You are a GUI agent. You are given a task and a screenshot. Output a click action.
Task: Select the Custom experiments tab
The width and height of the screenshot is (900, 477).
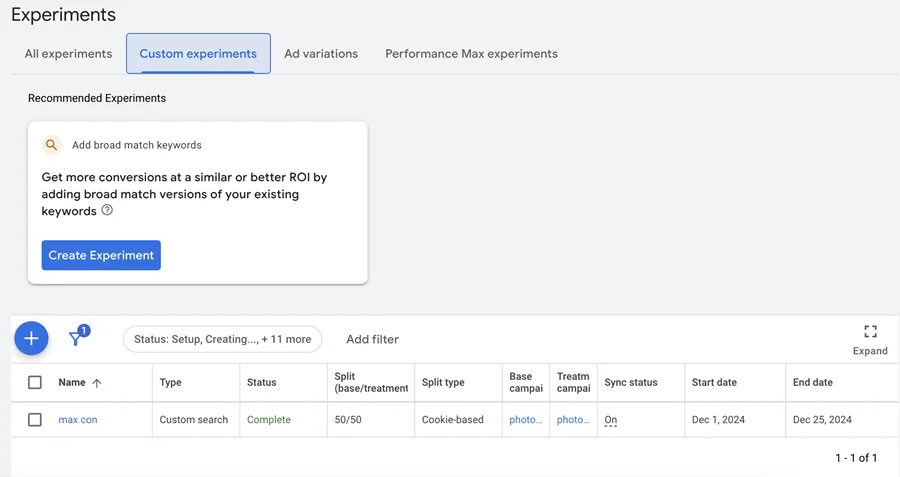(198, 53)
